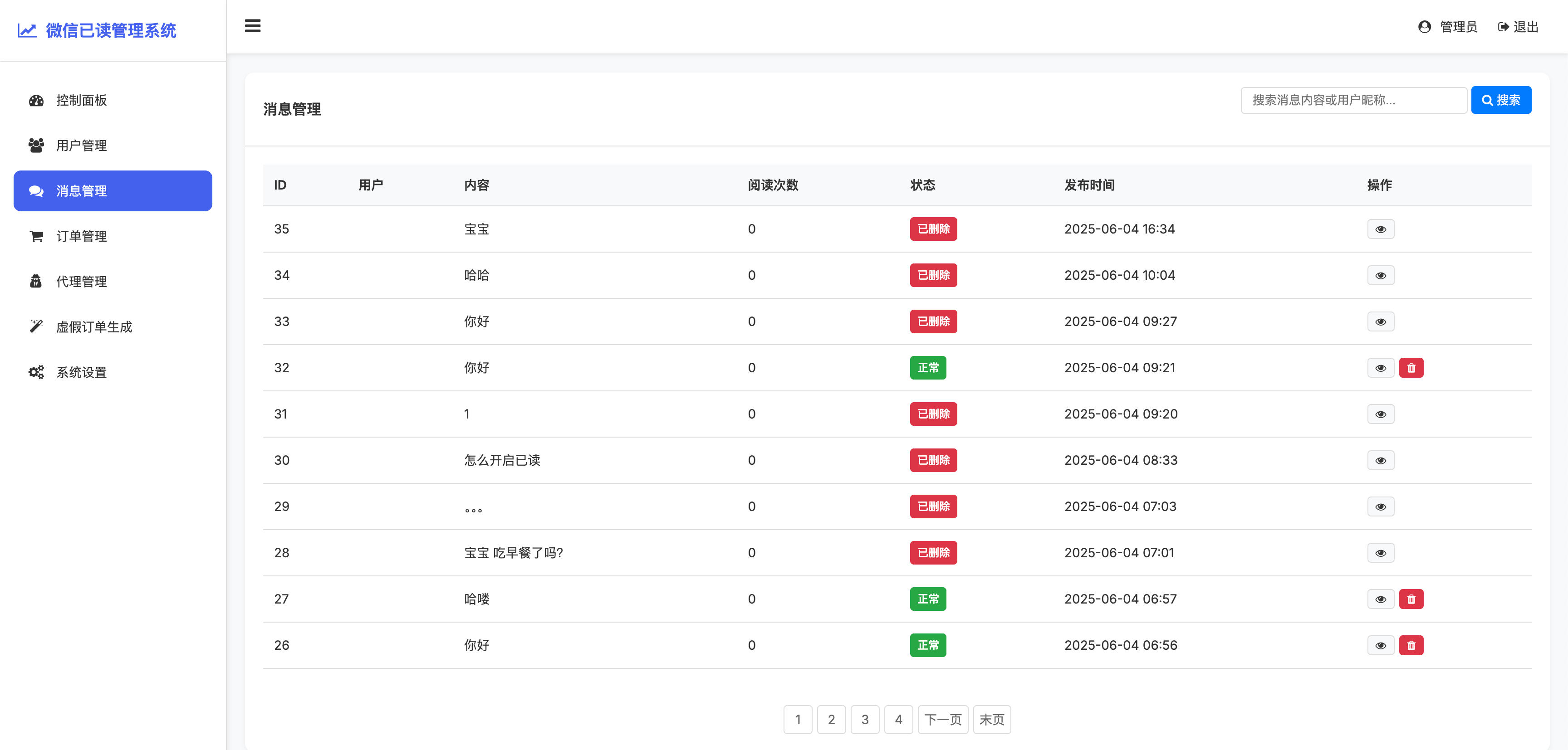Jump to page 3
Image resolution: width=1568 pixels, height=750 pixels.
tap(865, 720)
